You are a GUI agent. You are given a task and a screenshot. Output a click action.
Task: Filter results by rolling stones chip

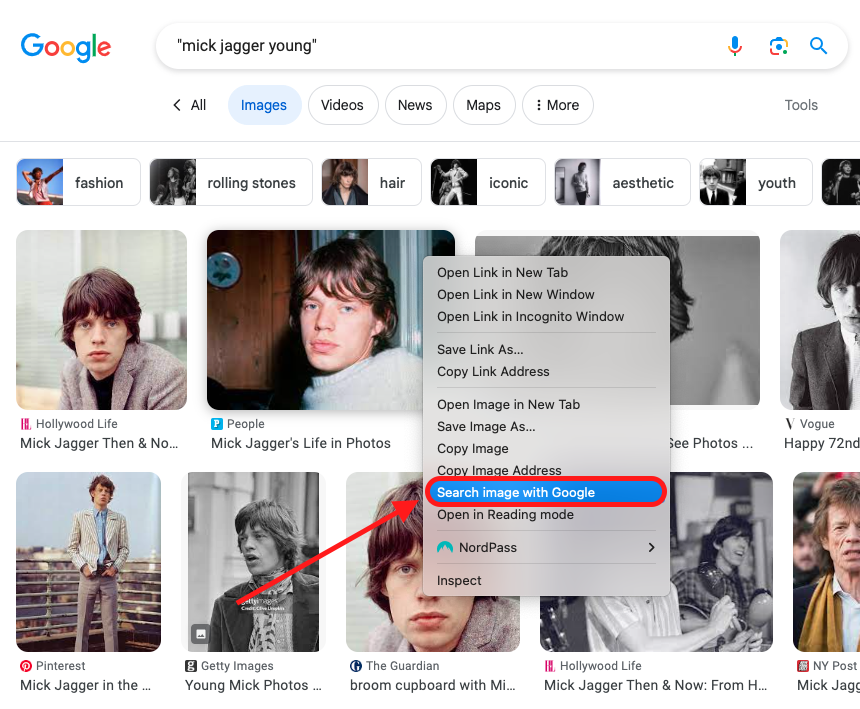pyautogui.click(x=231, y=182)
